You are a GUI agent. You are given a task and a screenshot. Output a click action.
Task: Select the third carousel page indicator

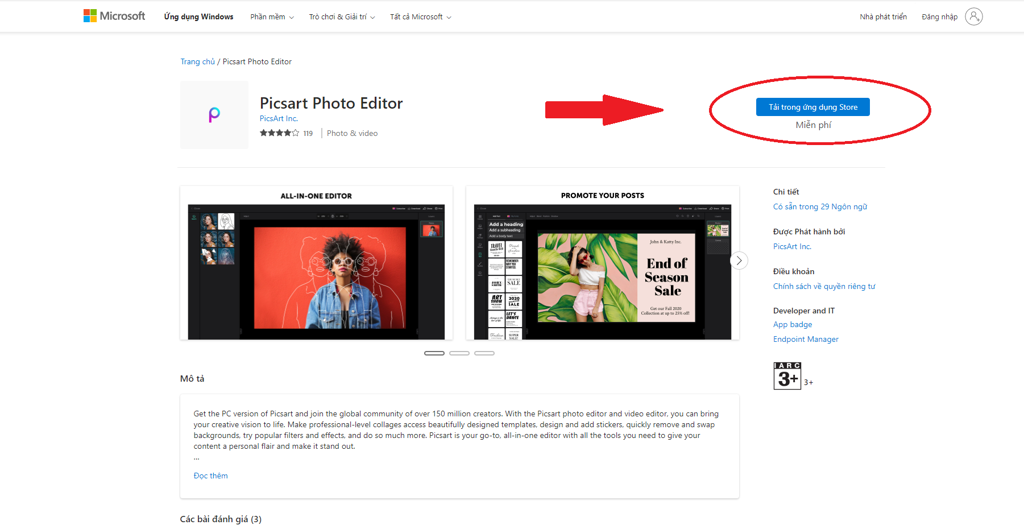click(x=484, y=353)
